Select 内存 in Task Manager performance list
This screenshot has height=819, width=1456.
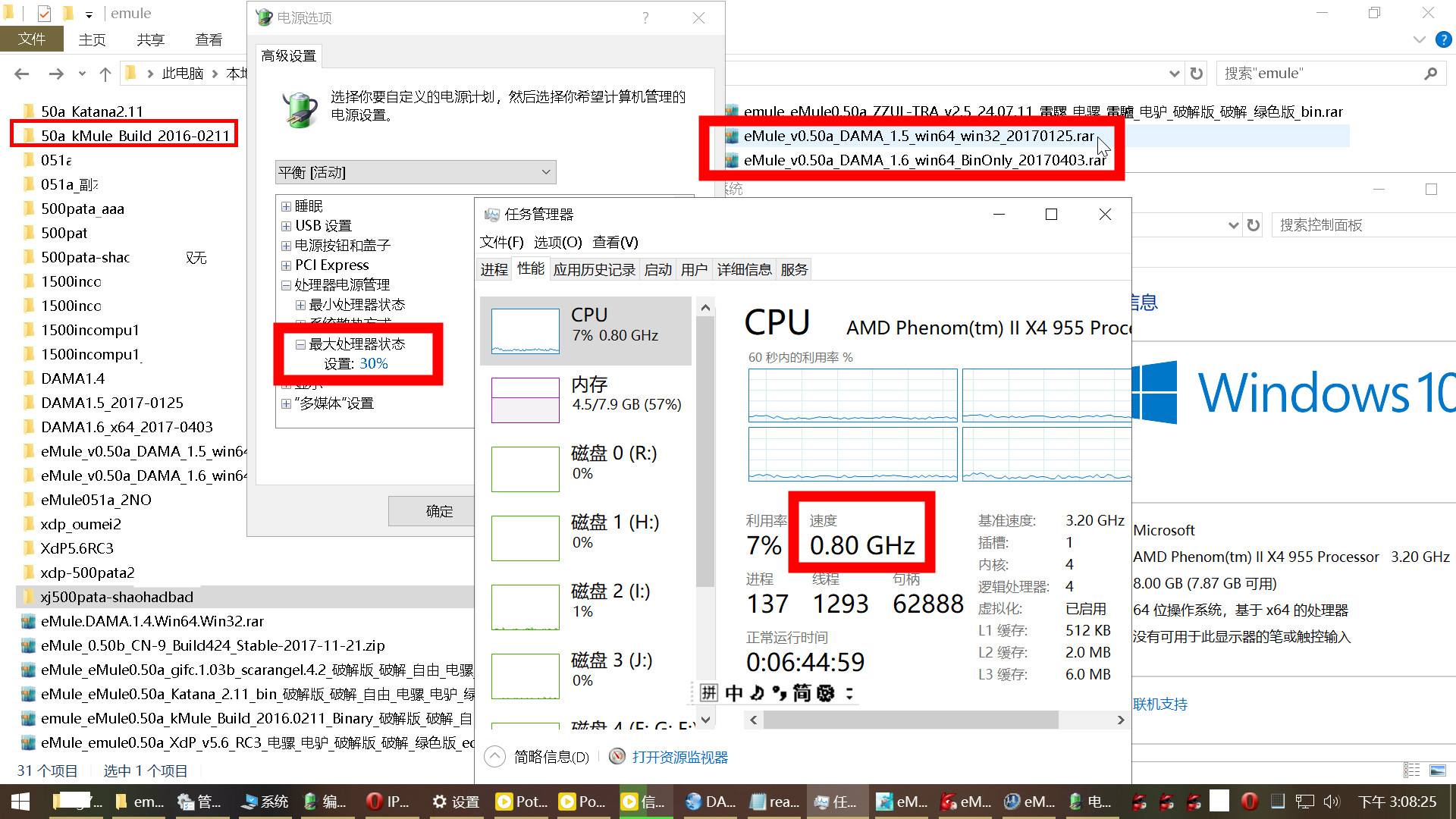coord(586,400)
